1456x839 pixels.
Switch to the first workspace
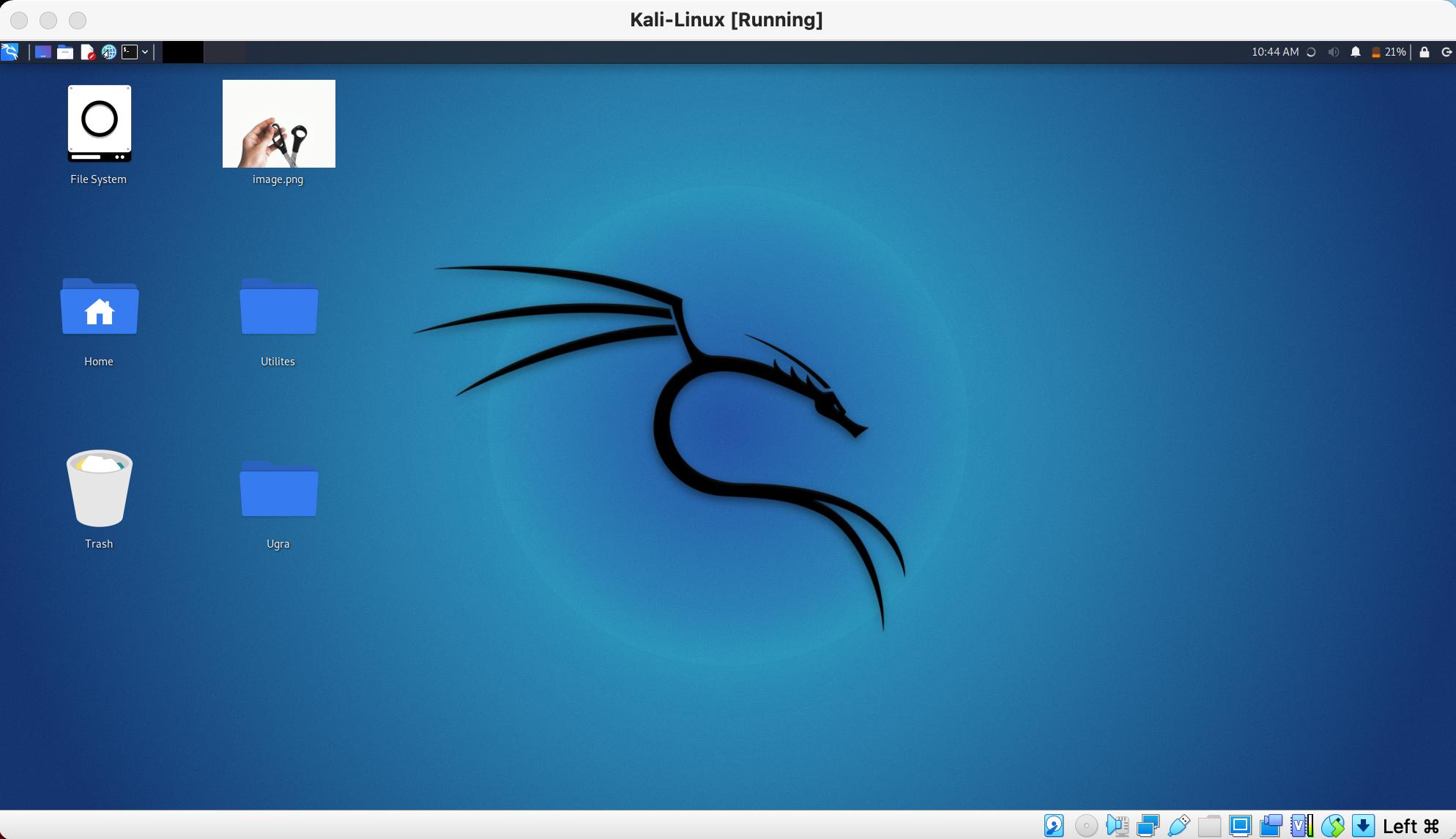[x=183, y=52]
